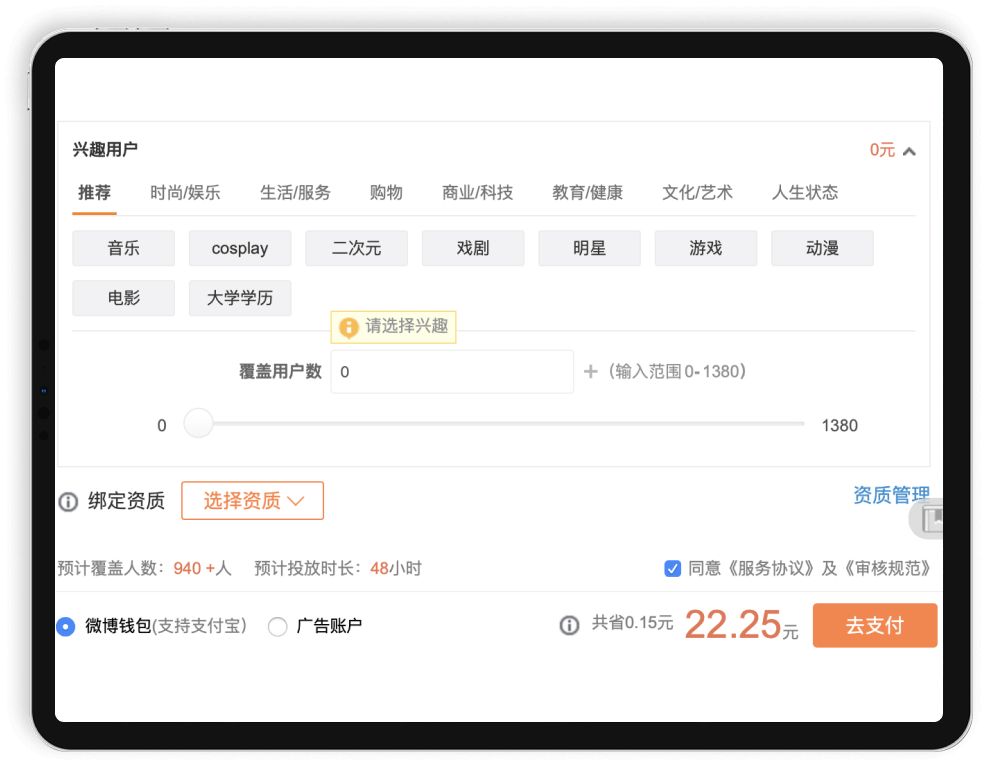Switch to the 商业/科技 tab
986x765 pixels.
click(477, 193)
